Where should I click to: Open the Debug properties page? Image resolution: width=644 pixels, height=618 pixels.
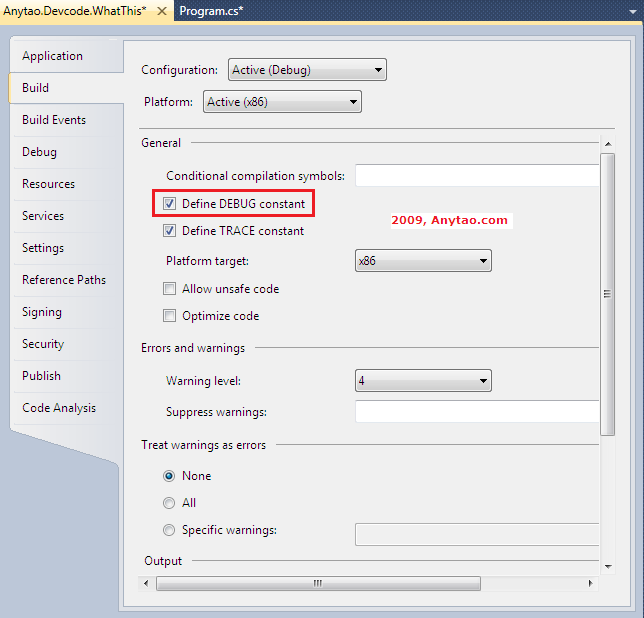pos(39,152)
